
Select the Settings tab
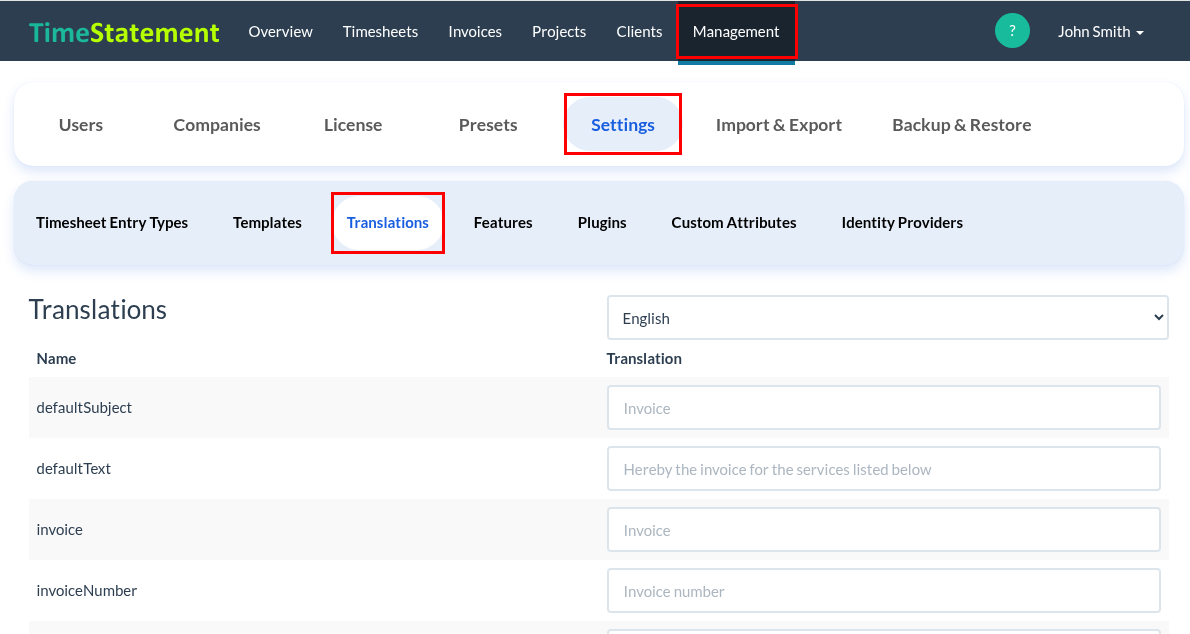click(x=623, y=125)
